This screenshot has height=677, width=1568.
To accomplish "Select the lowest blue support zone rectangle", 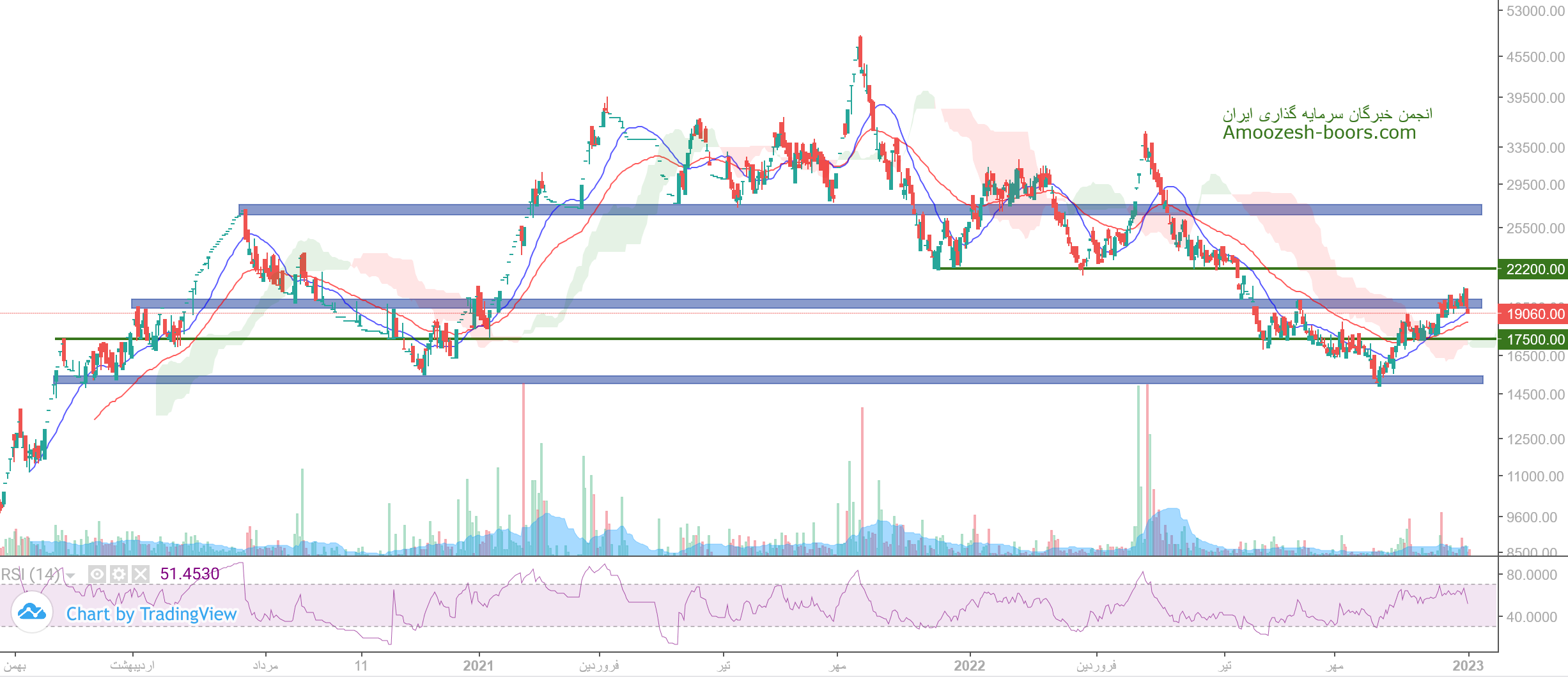I will point(767,380).
